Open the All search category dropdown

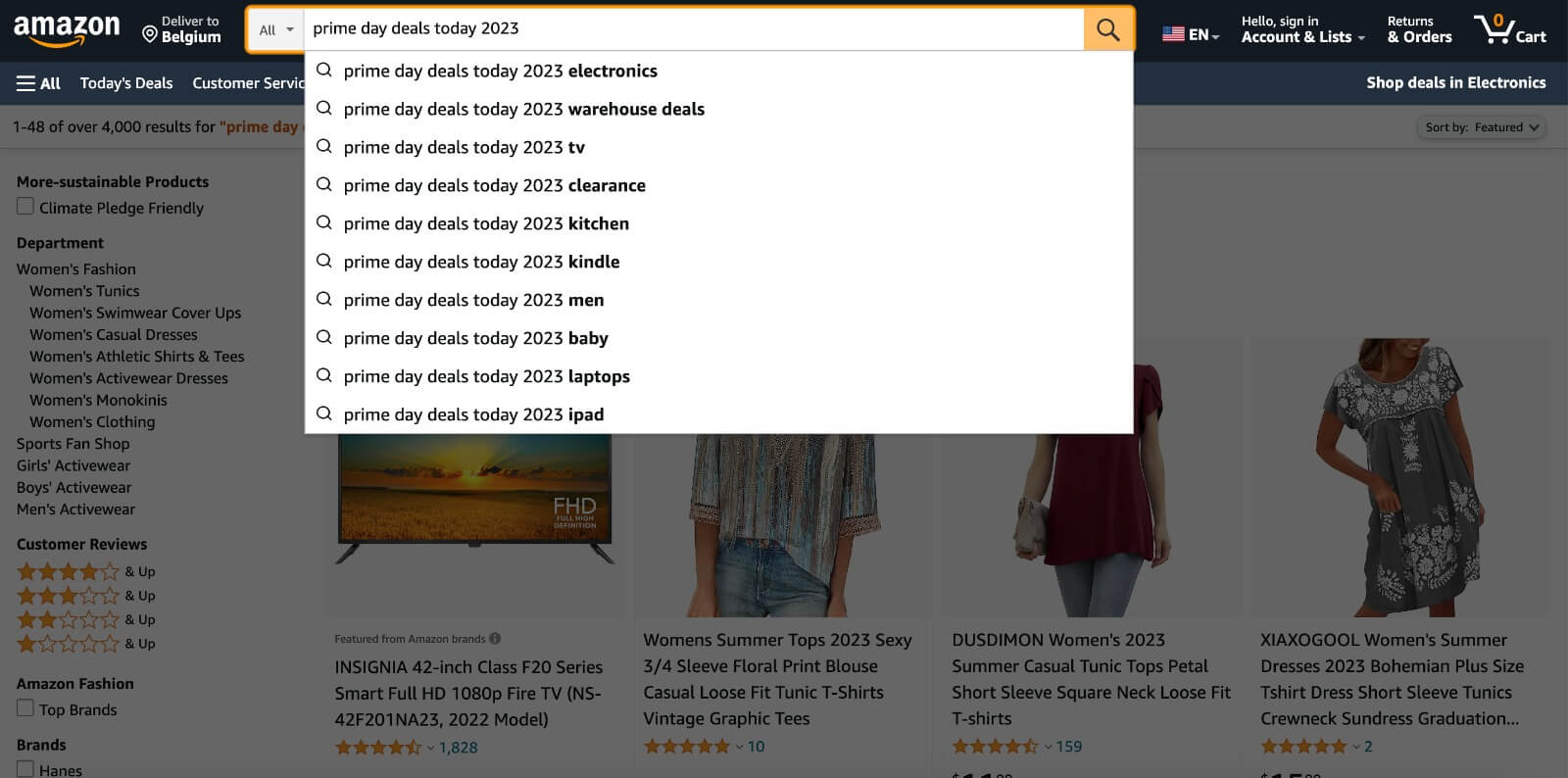[x=275, y=29]
